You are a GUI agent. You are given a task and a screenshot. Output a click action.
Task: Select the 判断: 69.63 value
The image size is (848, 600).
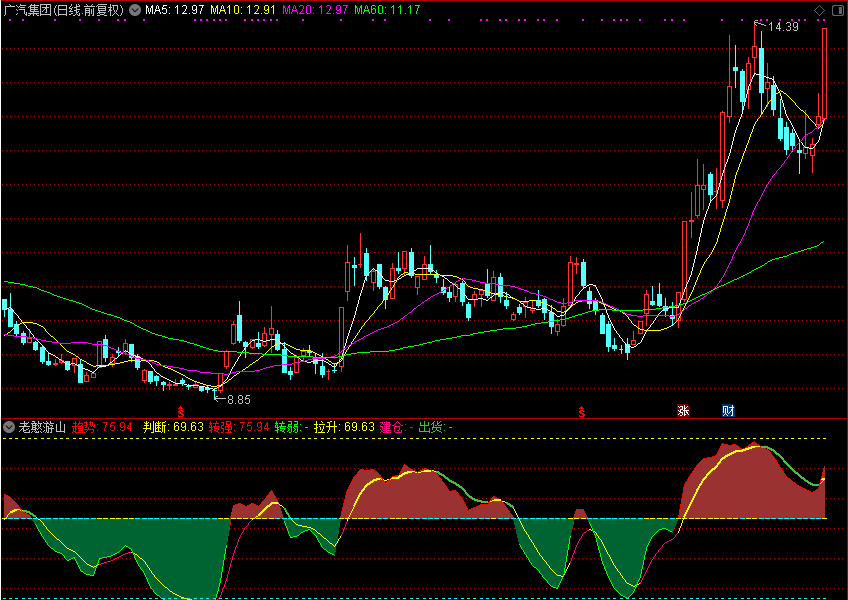click(173, 427)
